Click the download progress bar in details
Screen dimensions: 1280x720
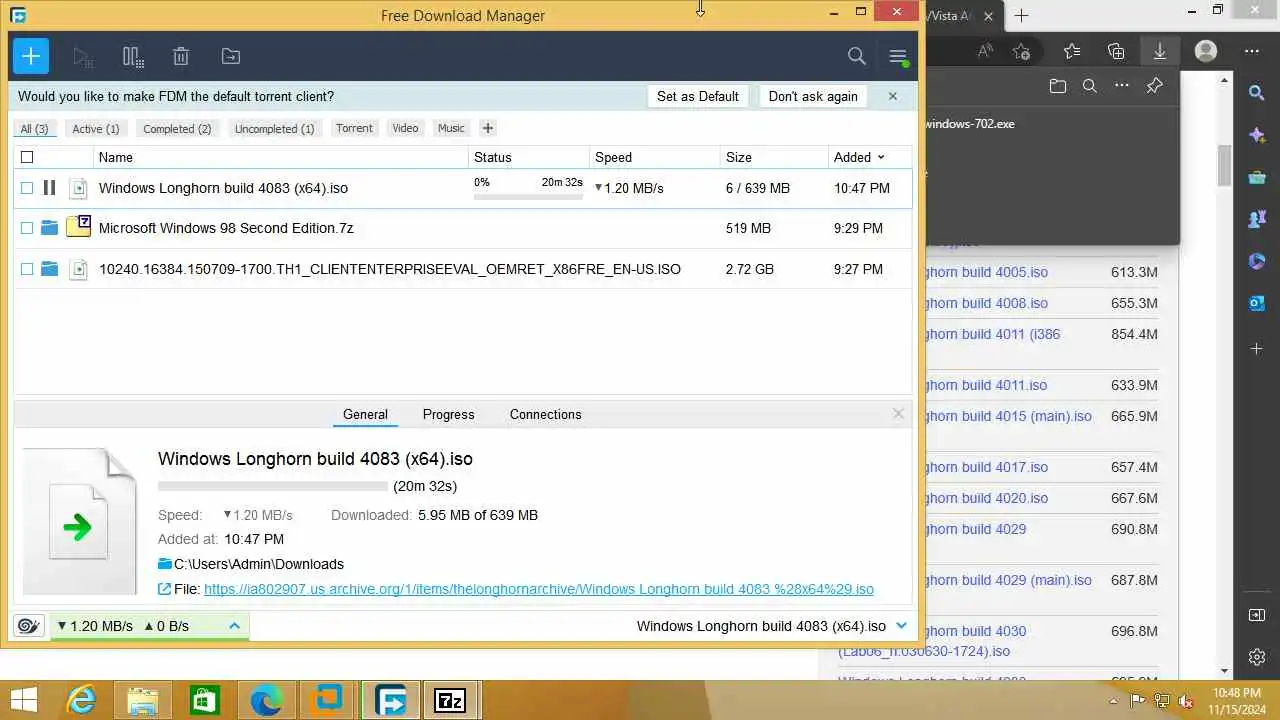tap(273, 486)
